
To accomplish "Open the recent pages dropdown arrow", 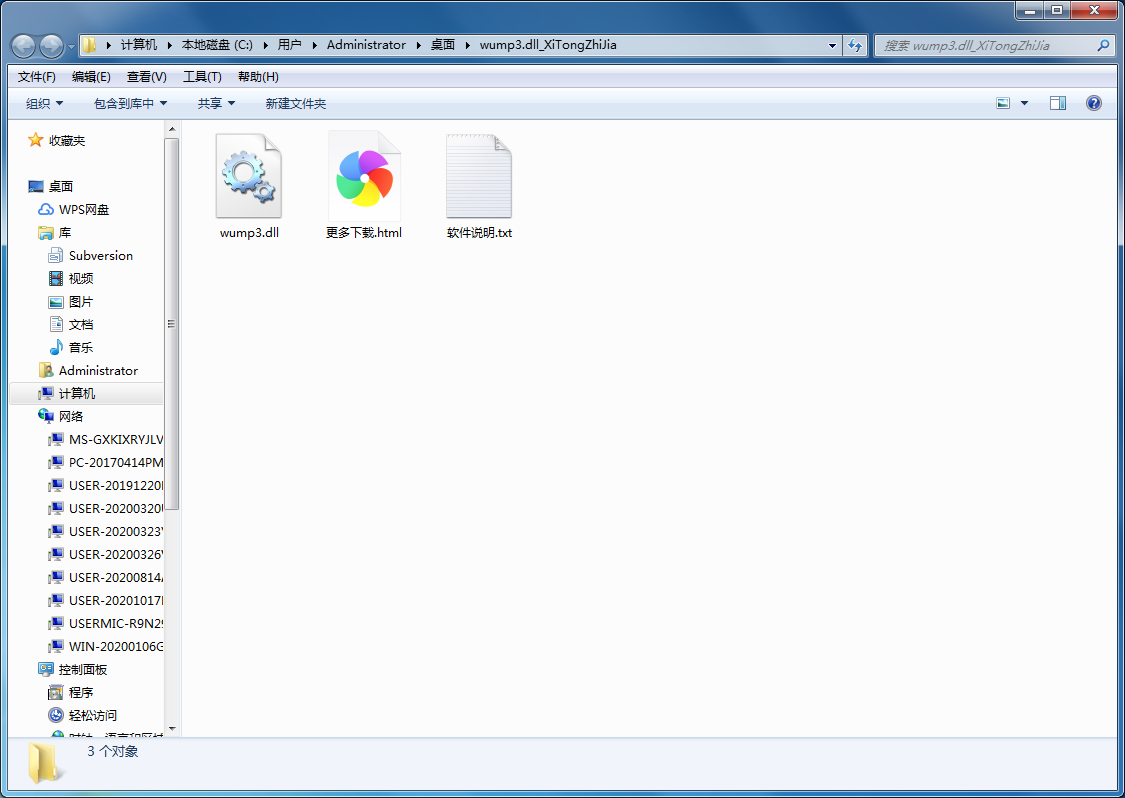I will coord(71,47).
